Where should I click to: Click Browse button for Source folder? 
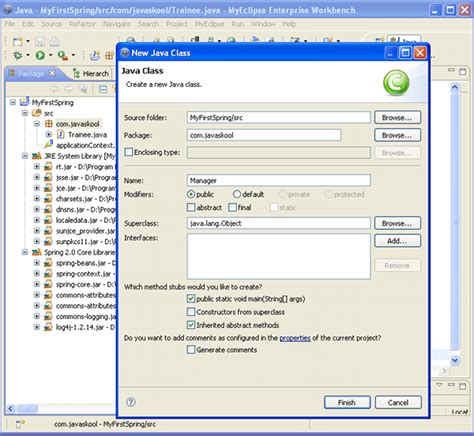(x=397, y=117)
